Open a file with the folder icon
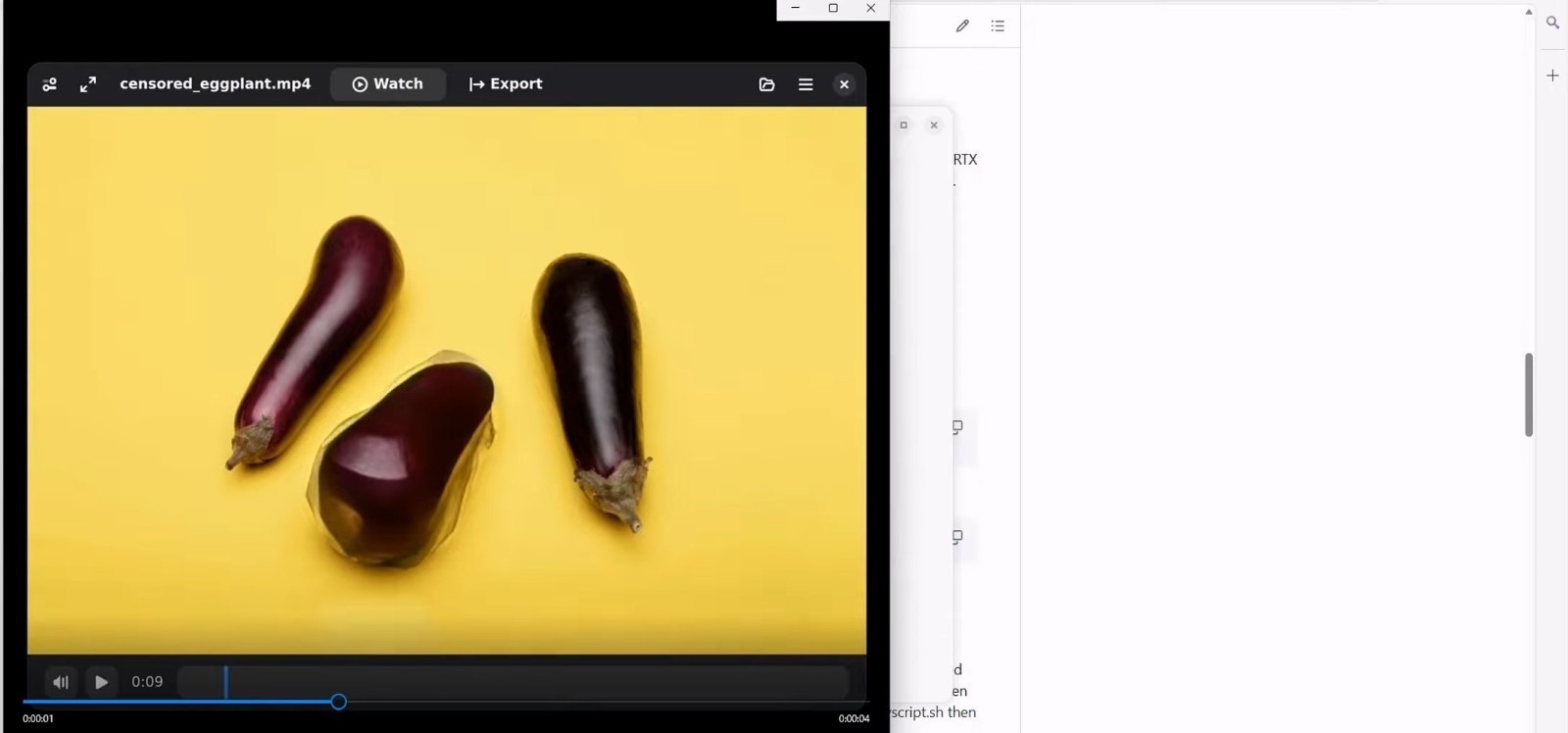The image size is (1568, 733). (x=766, y=84)
